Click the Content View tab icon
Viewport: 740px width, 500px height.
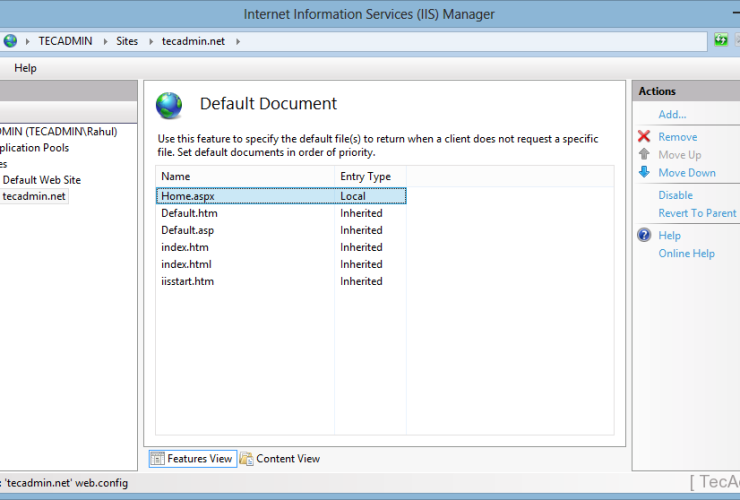coord(246,459)
